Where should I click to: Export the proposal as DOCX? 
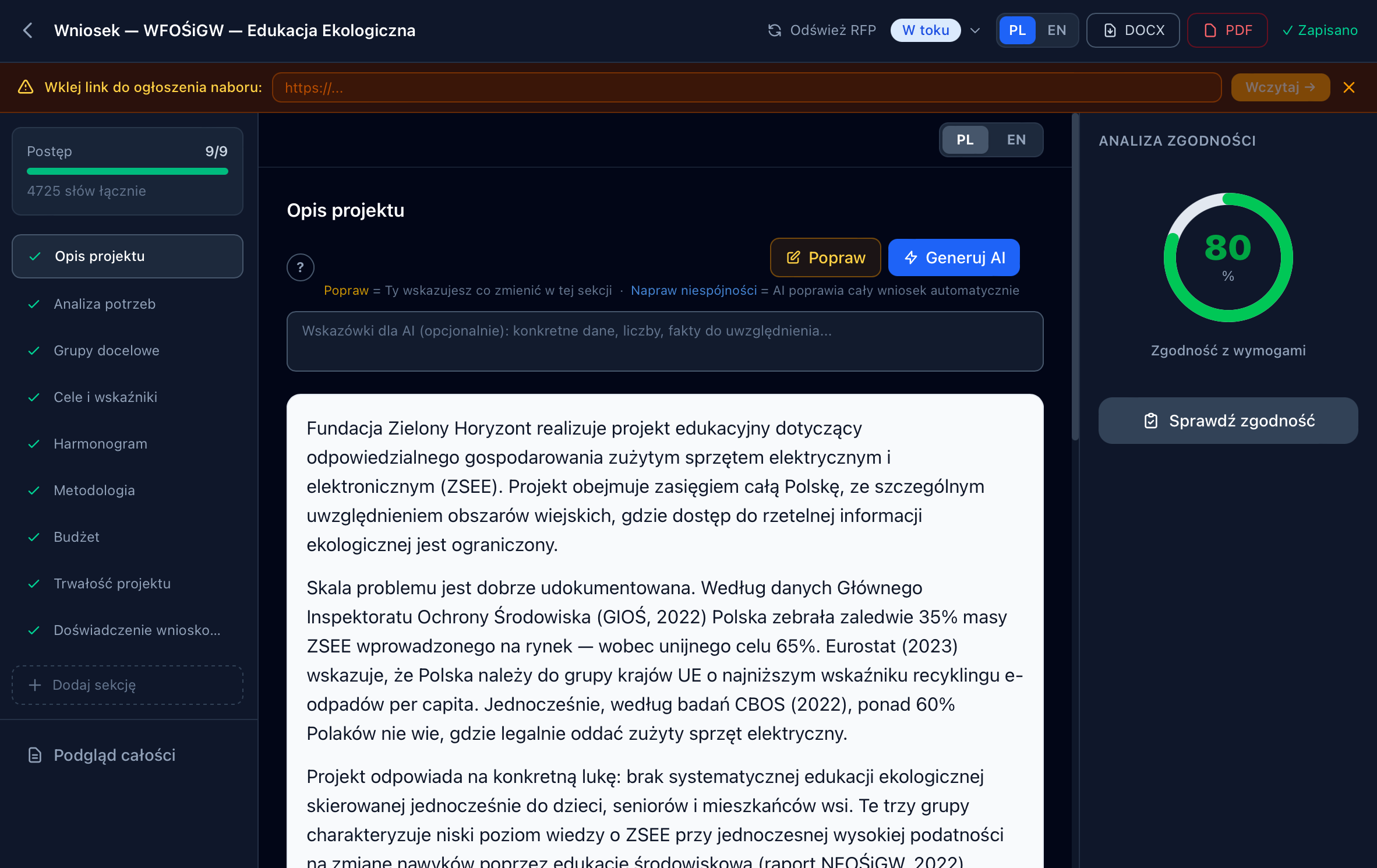(1133, 30)
